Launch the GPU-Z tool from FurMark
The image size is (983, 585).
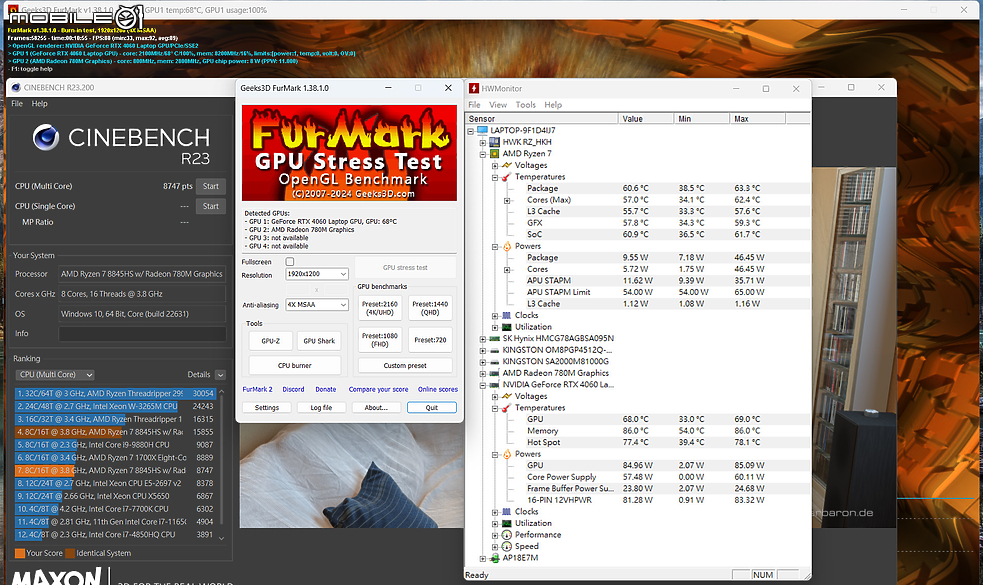(270, 341)
